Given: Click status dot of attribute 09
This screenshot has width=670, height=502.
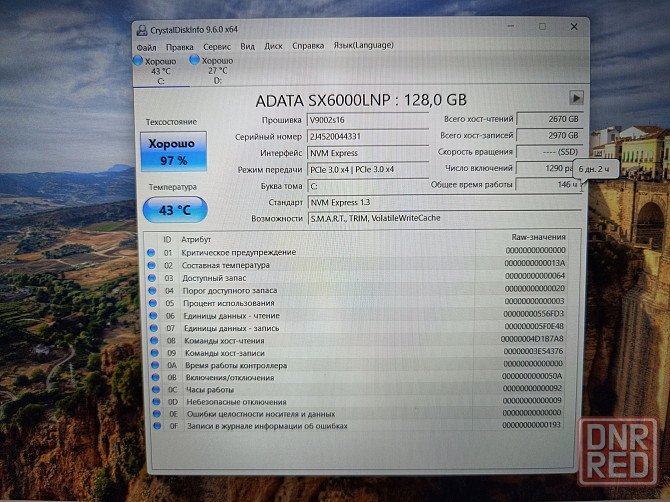Looking at the screenshot, I should tap(154, 353).
